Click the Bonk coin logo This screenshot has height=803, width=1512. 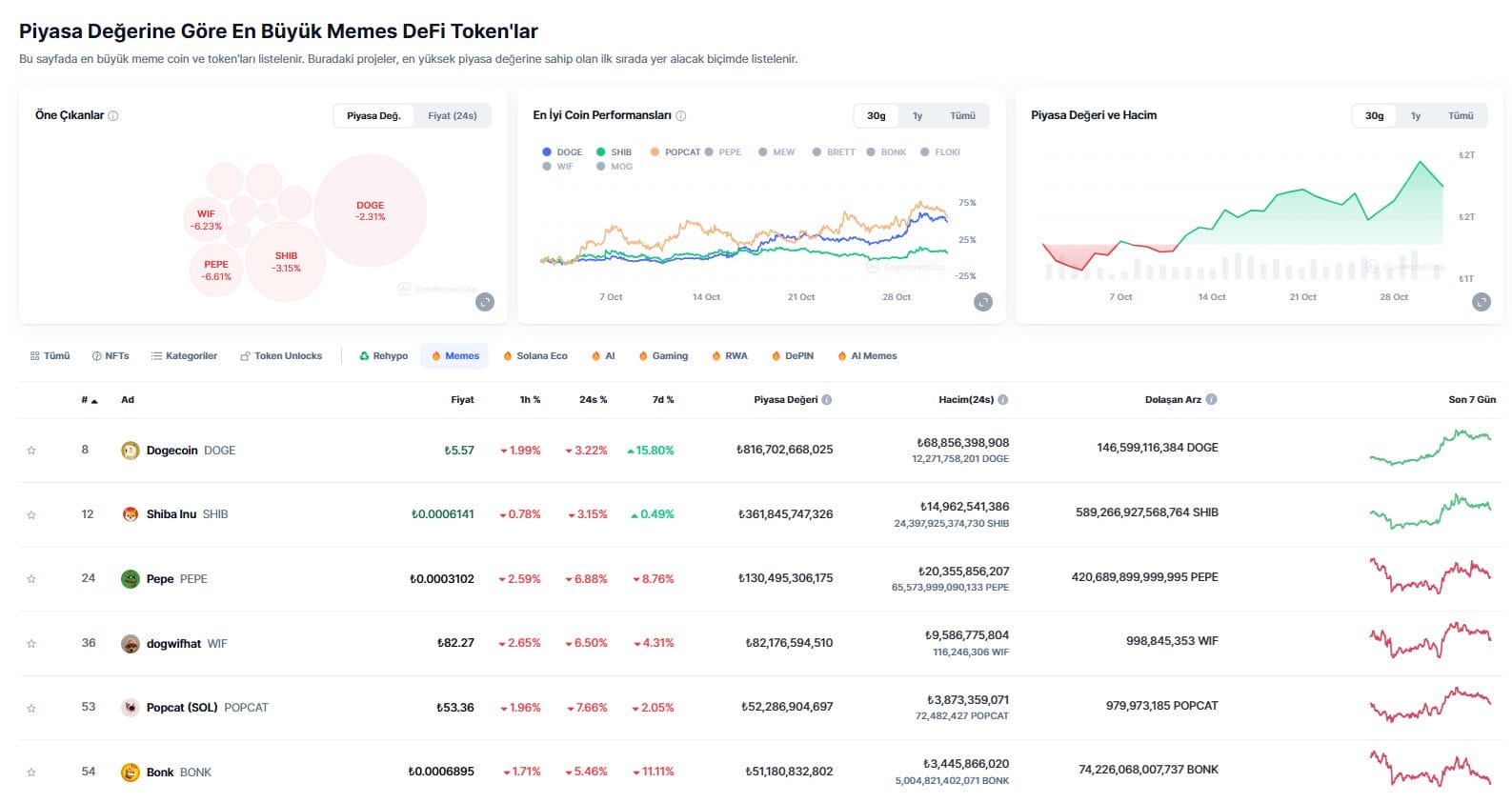[131, 773]
